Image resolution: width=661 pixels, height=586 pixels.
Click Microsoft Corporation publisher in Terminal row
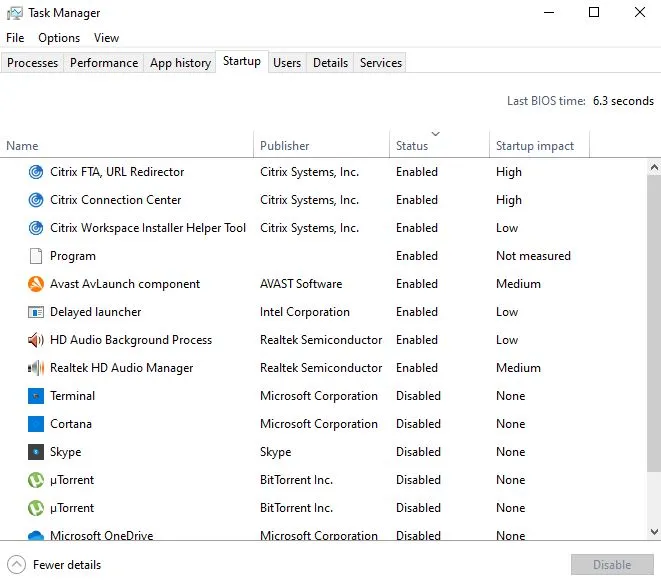pos(319,396)
